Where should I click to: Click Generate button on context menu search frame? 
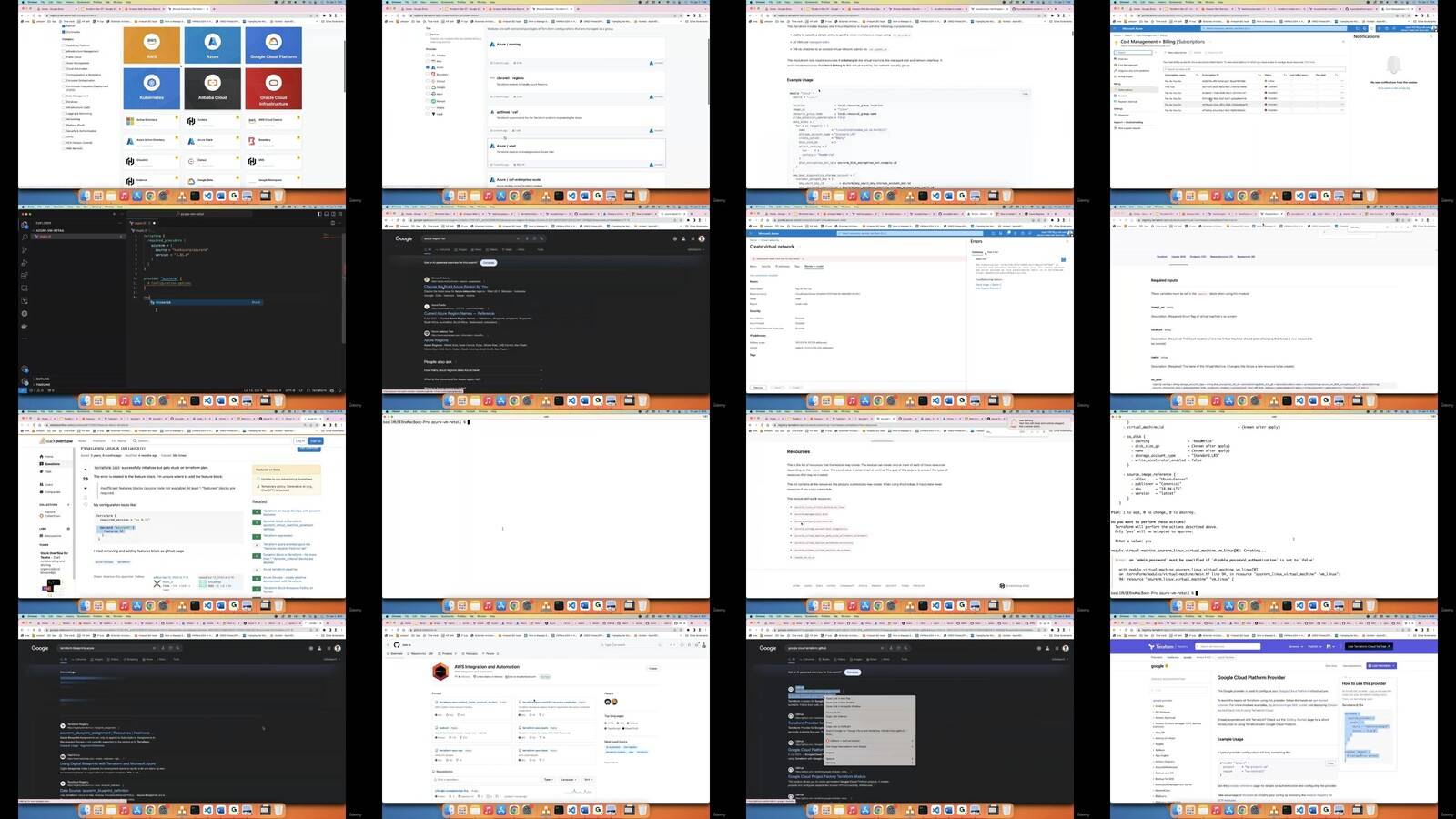click(853, 672)
